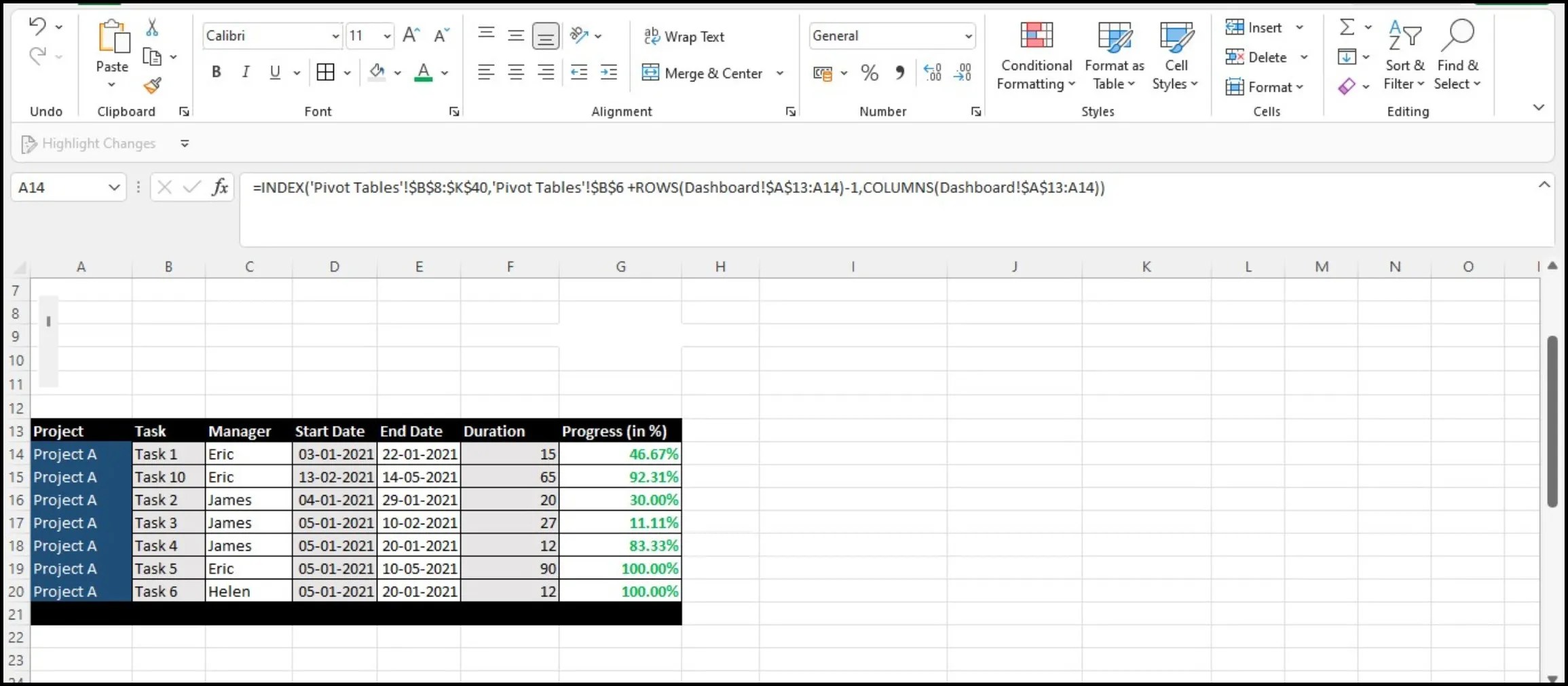Open the Cell Styles gallery
Image resolution: width=1568 pixels, height=686 pixels.
coord(1176,54)
